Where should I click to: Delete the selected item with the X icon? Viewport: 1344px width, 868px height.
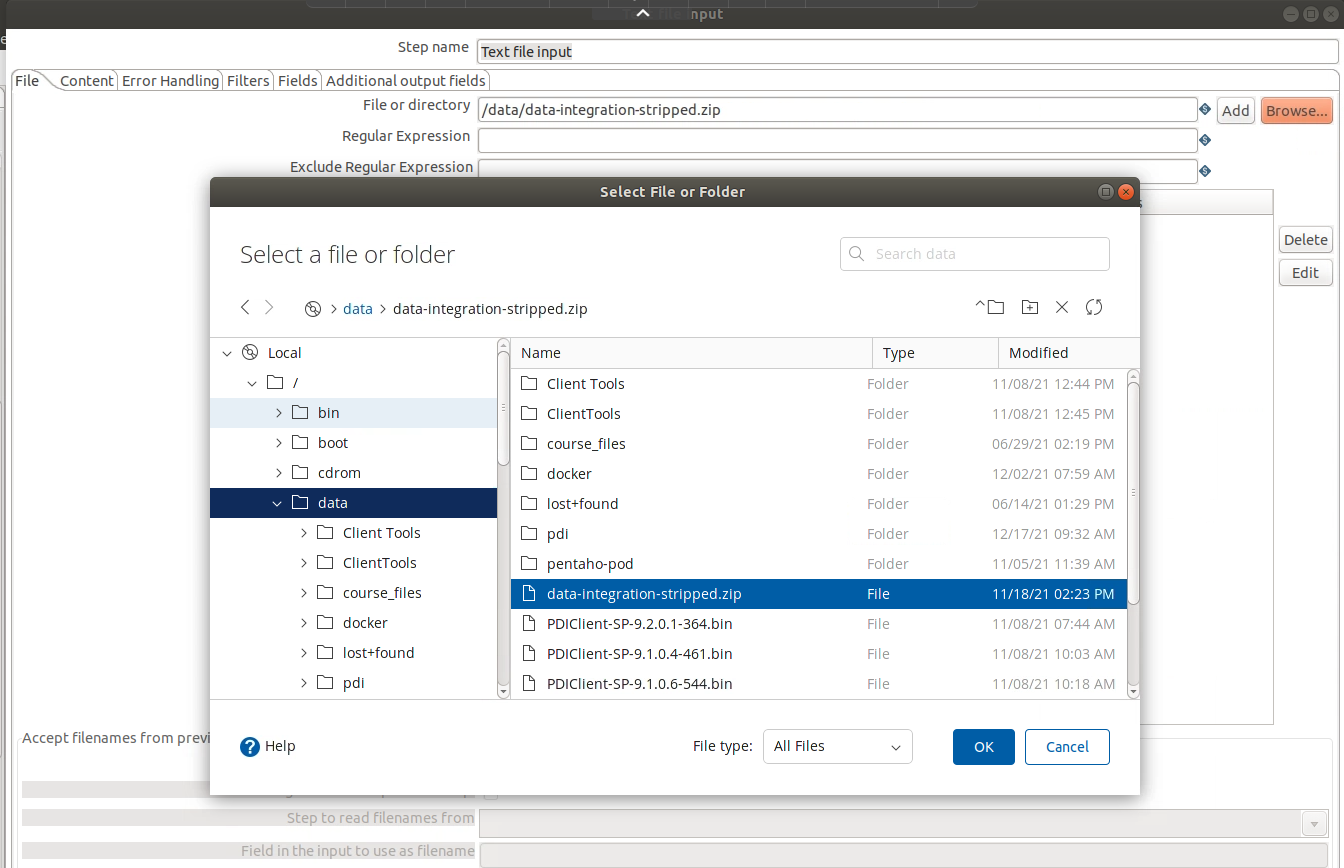pyautogui.click(x=1062, y=308)
